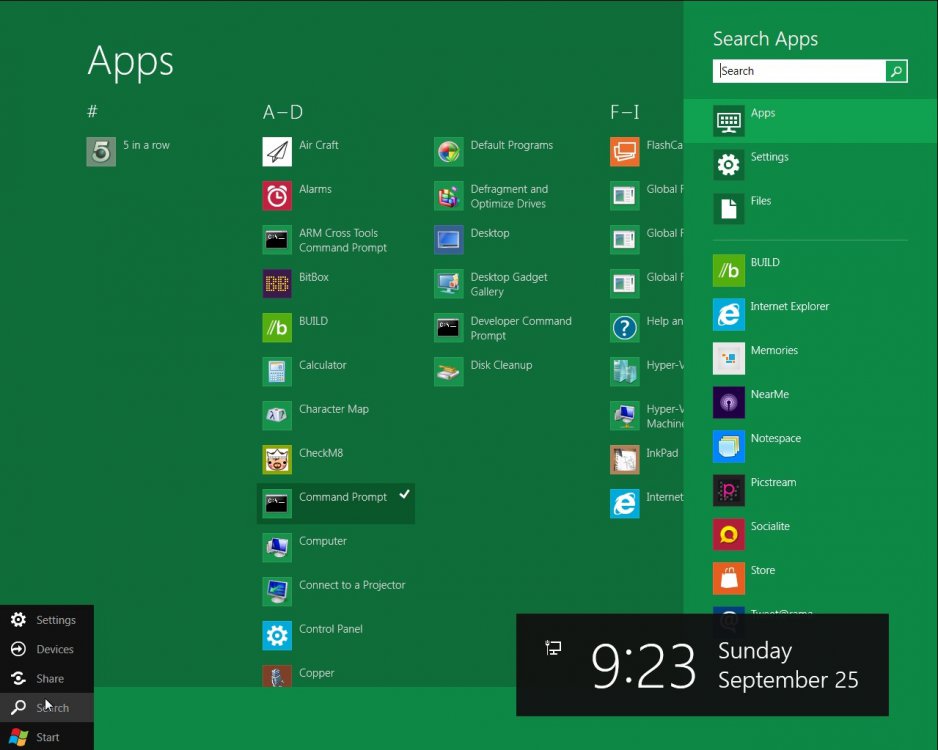938x750 pixels.
Task: Click the Search charm in the menu
Action: [x=47, y=708]
